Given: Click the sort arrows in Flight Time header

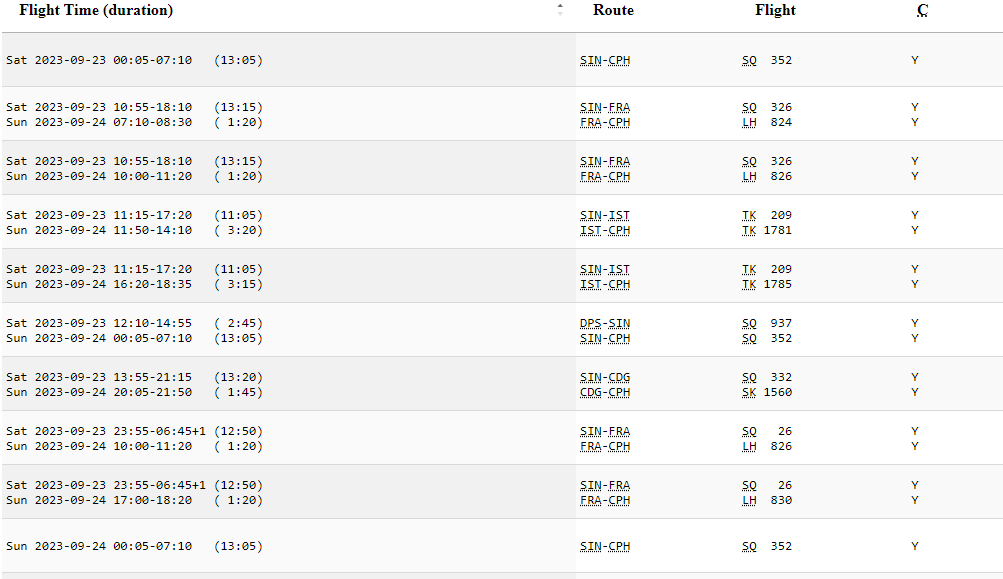Looking at the screenshot, I should [560, 10].
